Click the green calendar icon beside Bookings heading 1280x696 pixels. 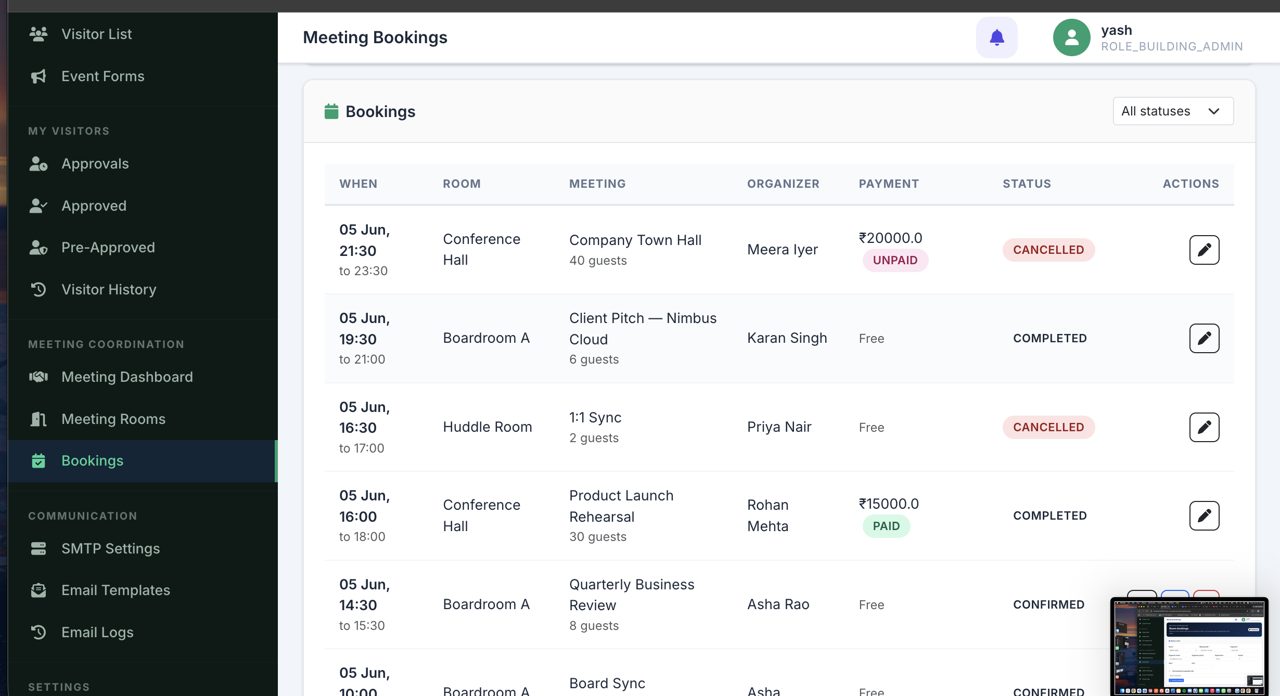tap(331, 111)
